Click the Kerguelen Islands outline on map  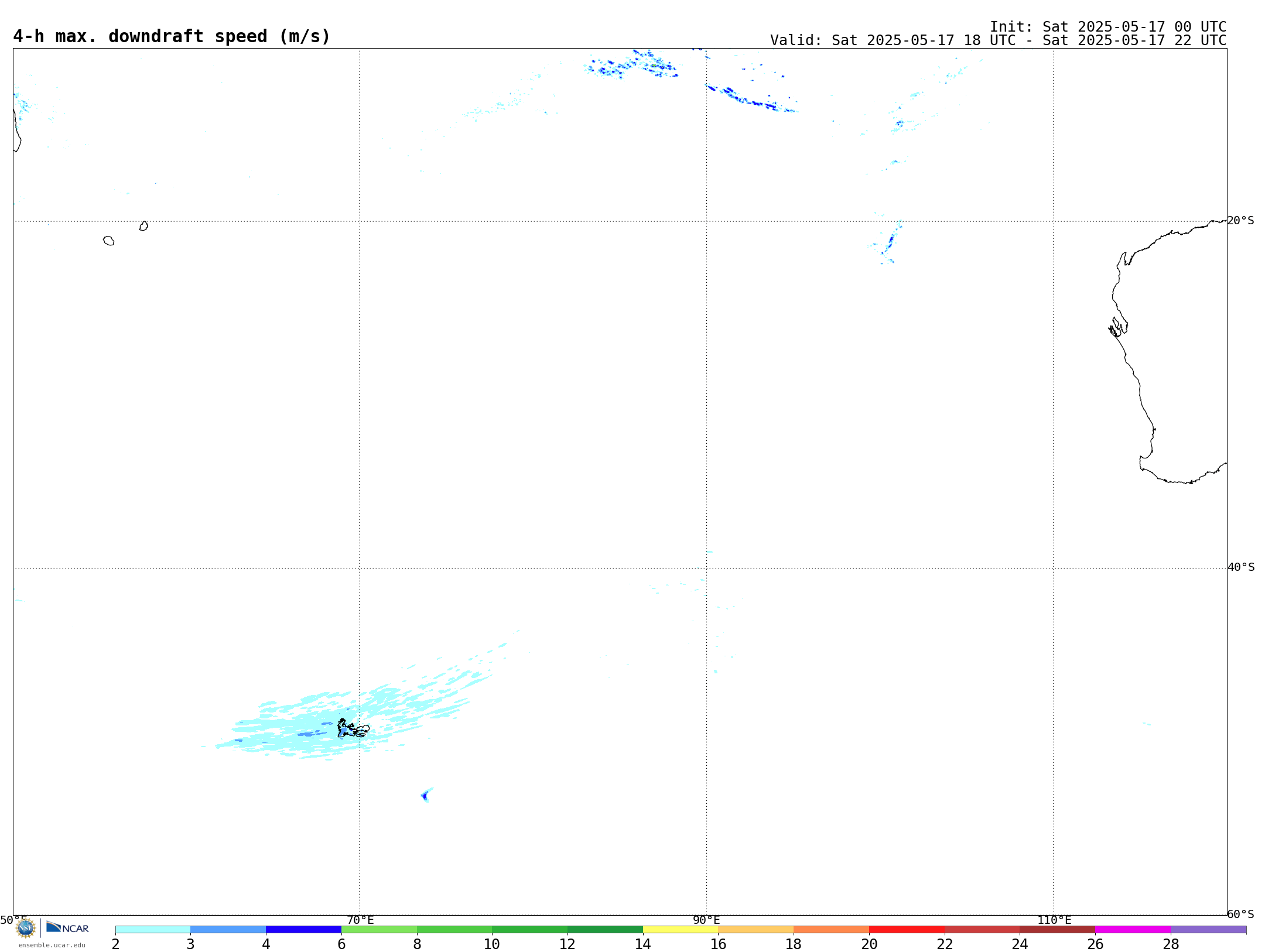[353, 728]
